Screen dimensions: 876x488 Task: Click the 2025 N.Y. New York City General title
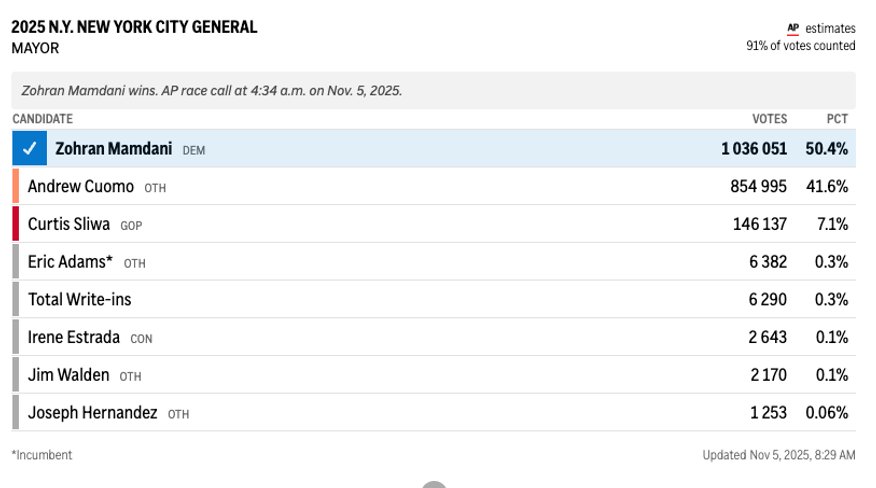[x=134, y=27]
